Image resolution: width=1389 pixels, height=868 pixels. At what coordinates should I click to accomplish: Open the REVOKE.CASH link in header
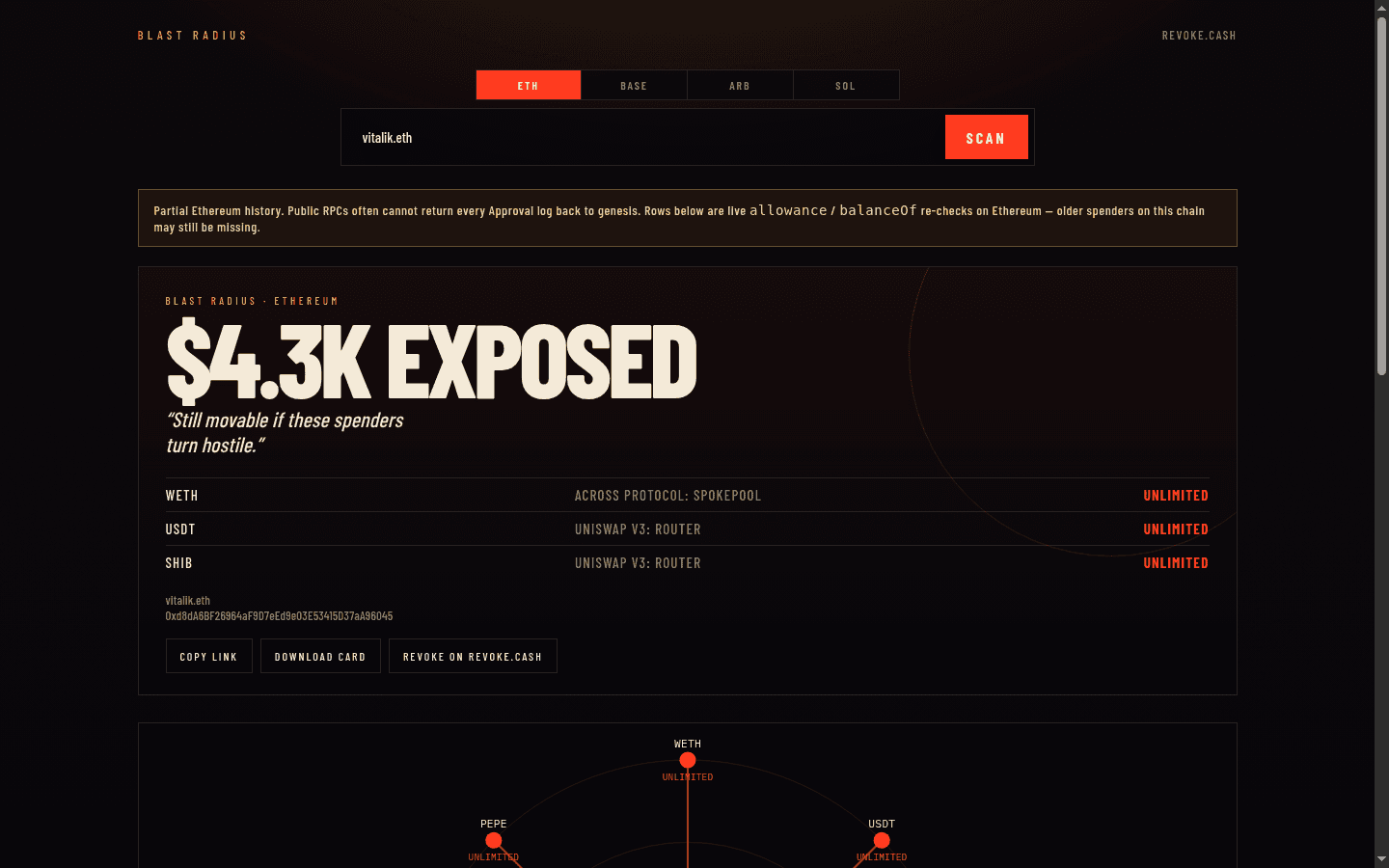[x=1199, y=36]
